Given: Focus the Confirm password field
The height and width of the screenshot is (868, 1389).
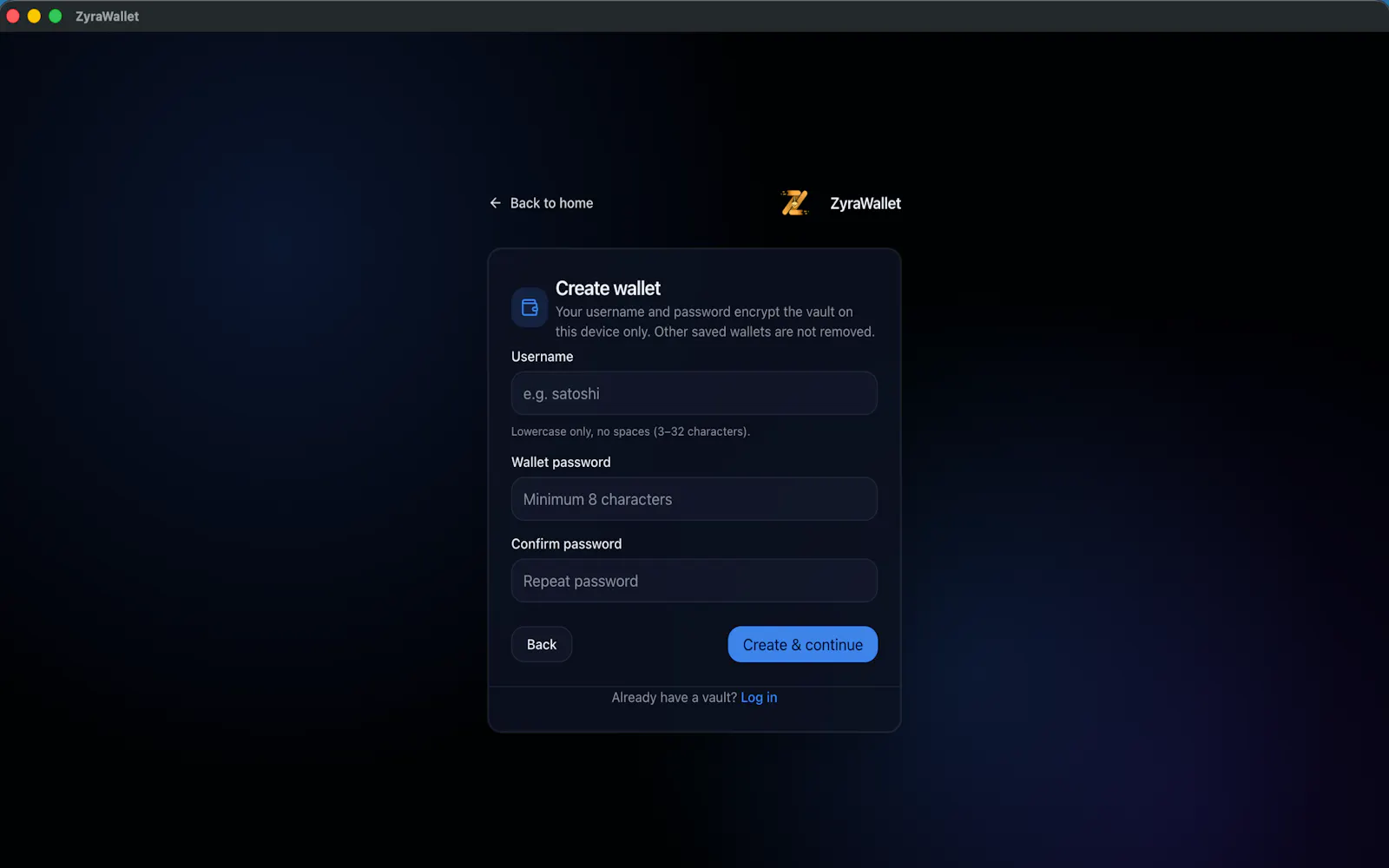Looking at the screenshot, I should click(694, 581).
